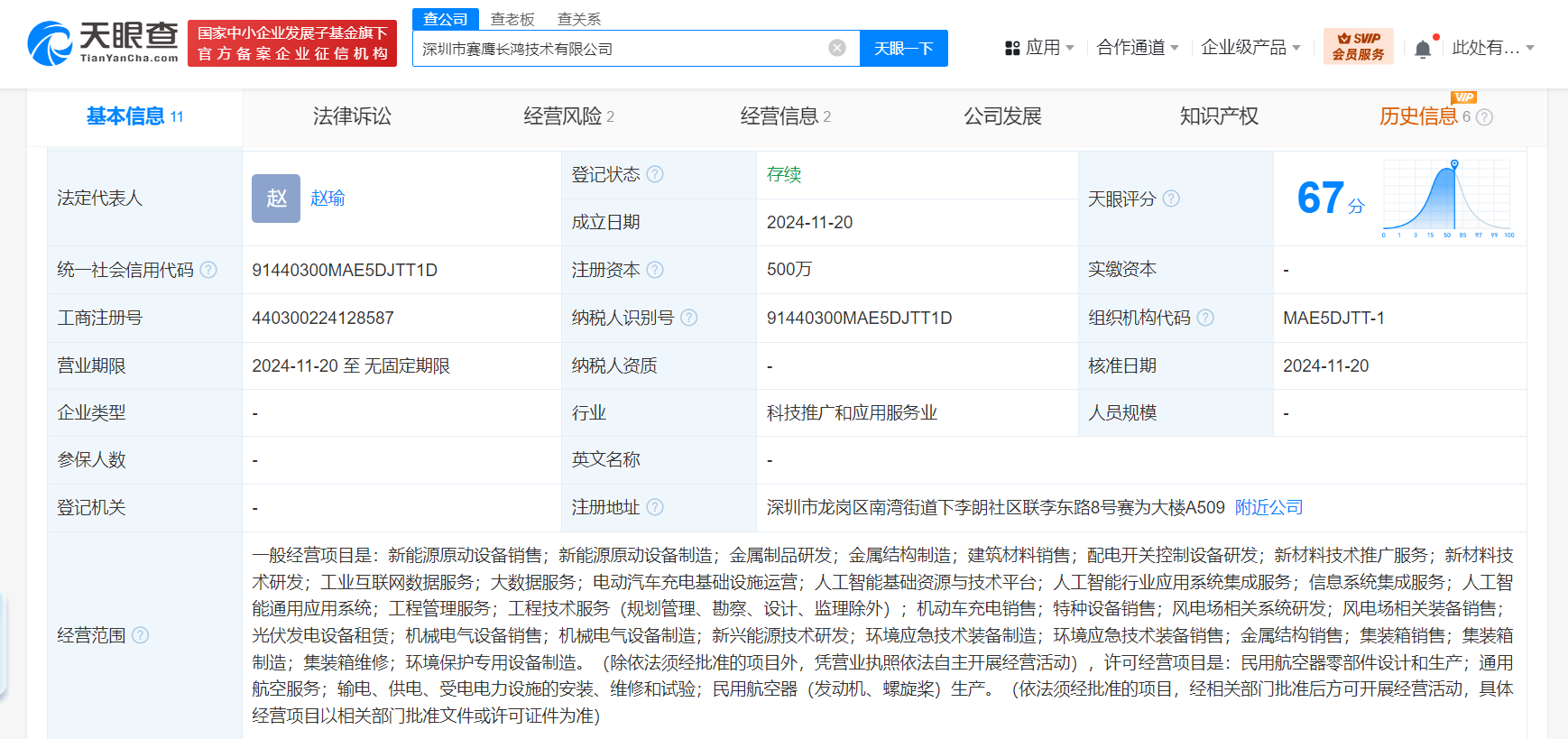Click the 附近公司 link
Viewport: 1568px width, 739px height.
pyautogui.click(x=1268, y=507)
